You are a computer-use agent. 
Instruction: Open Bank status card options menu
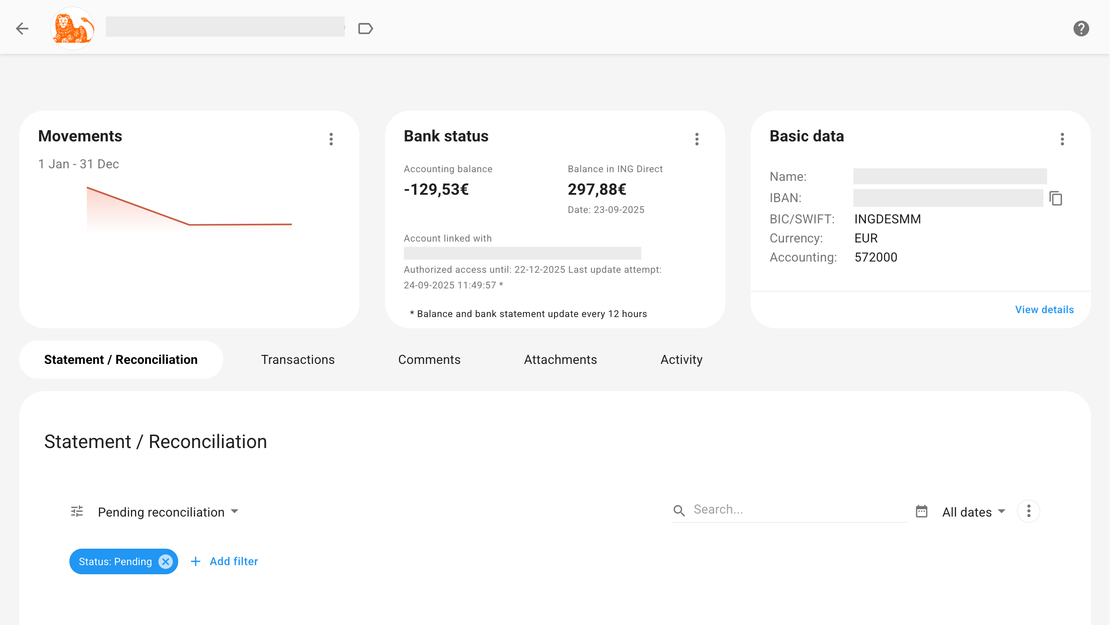pos(697,140)
